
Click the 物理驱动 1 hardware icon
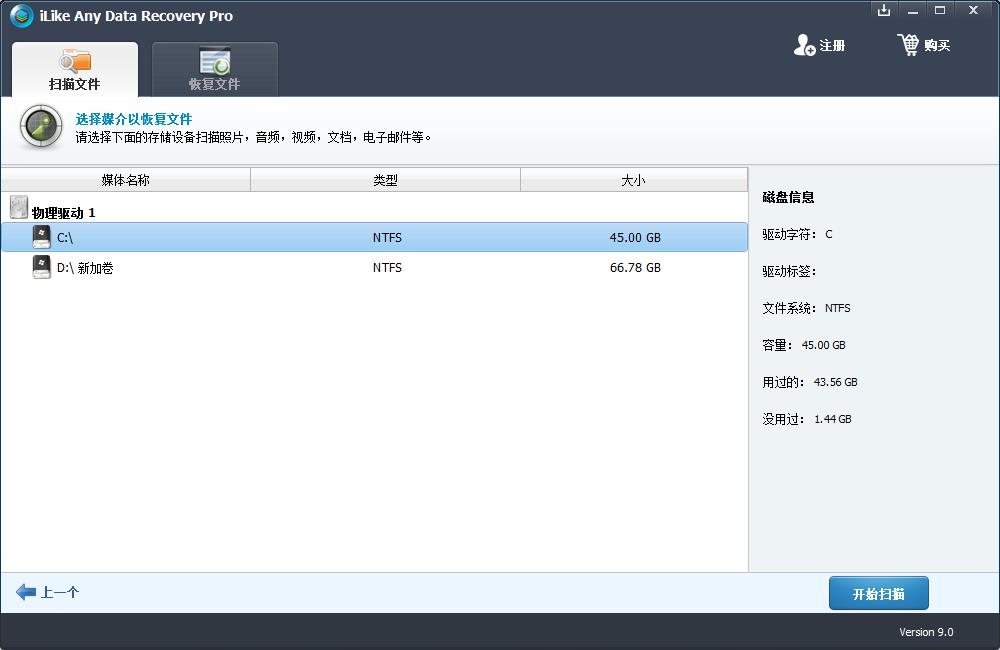(x=17, y=206)
